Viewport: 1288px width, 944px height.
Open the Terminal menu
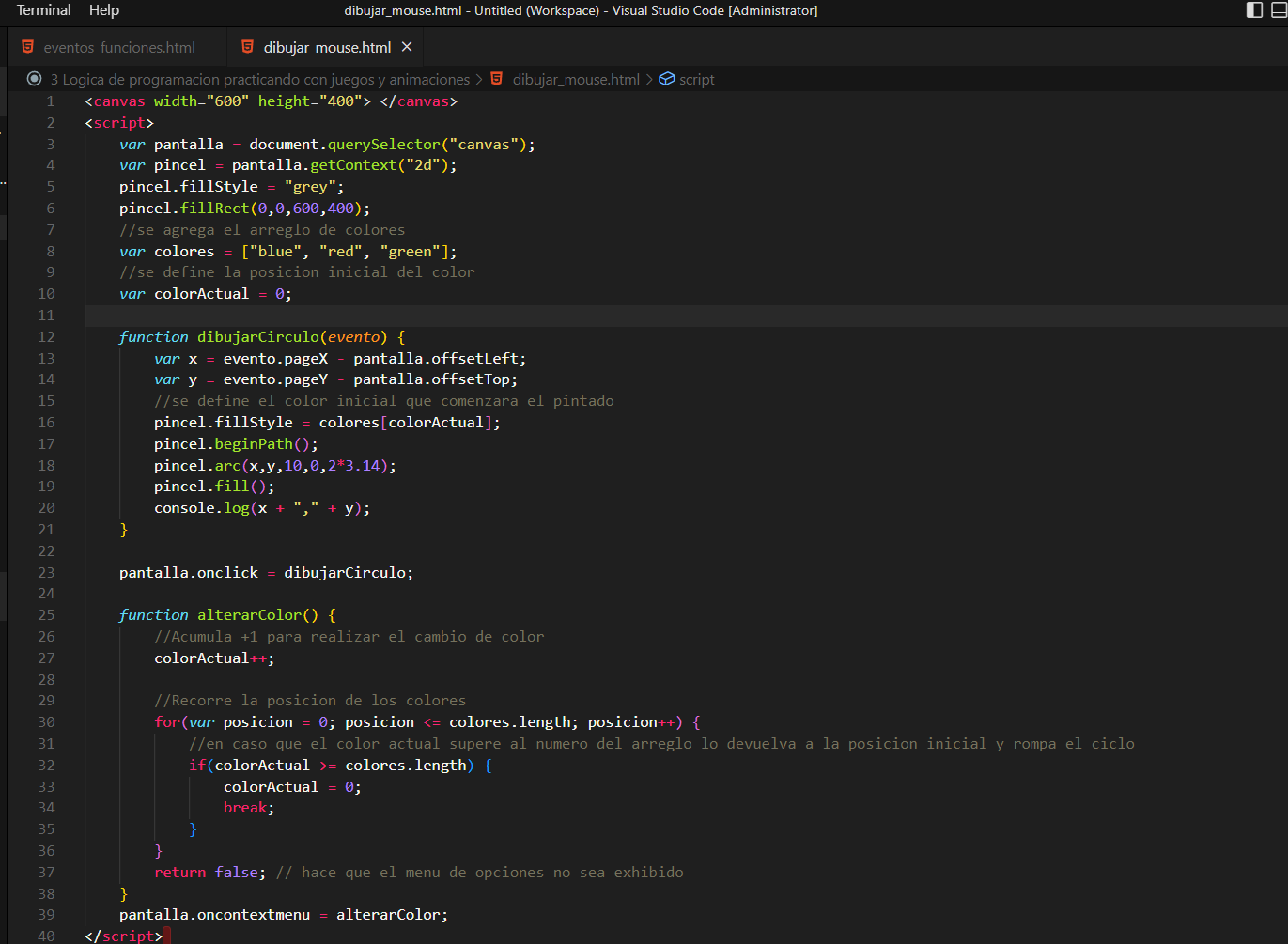[x=43, y=10]
